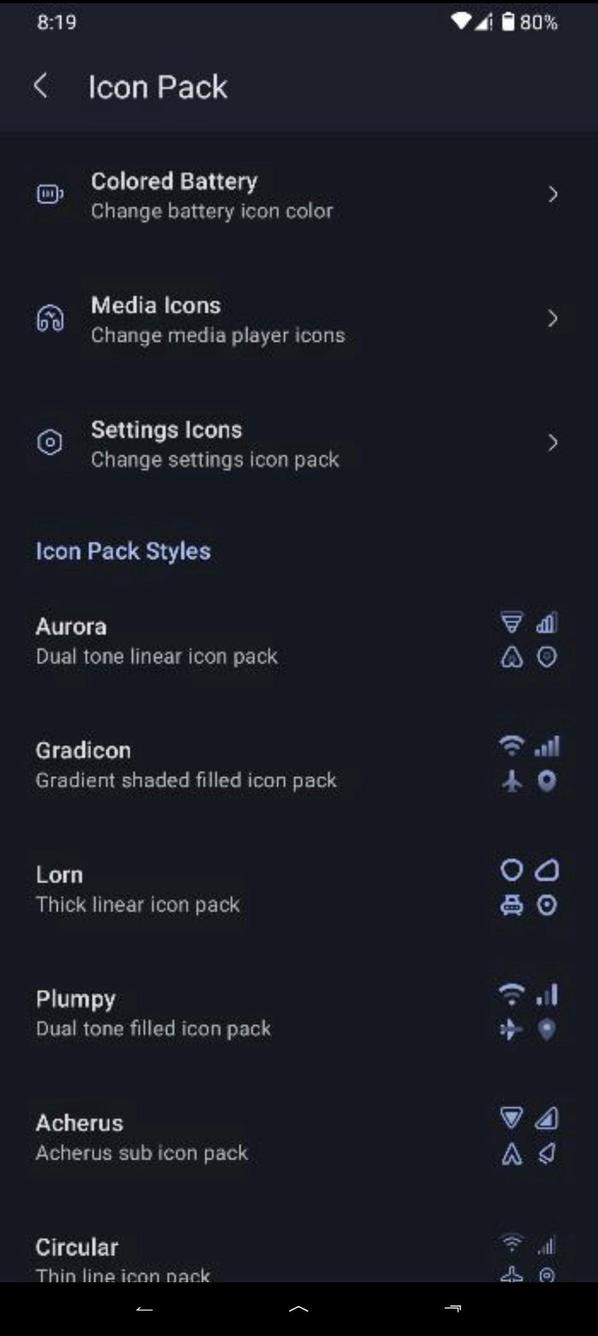
Task: Tap the Lorn icon preview
Action: click(x=529, y=888)
